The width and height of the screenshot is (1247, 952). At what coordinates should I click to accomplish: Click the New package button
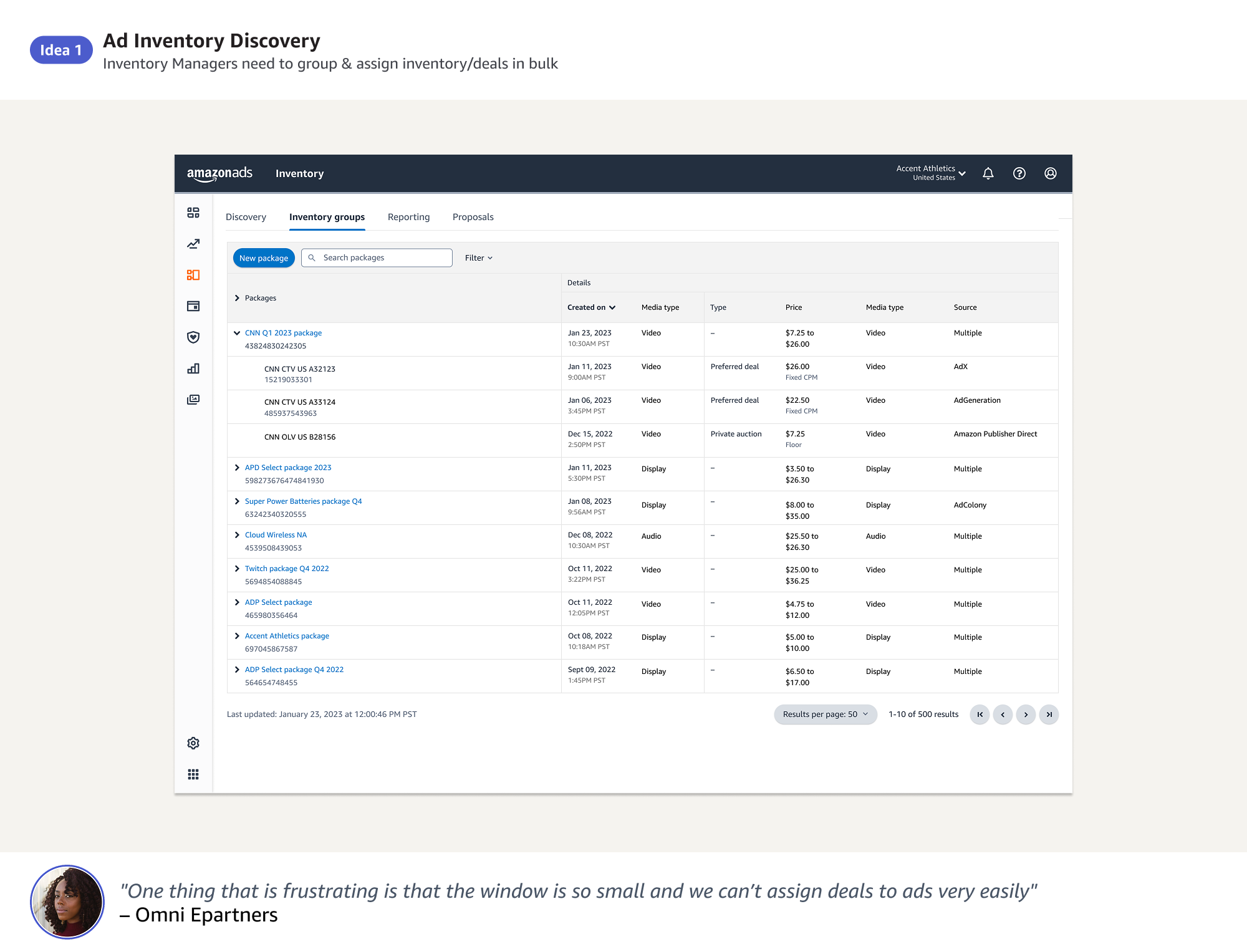click(x=264, y=257)
